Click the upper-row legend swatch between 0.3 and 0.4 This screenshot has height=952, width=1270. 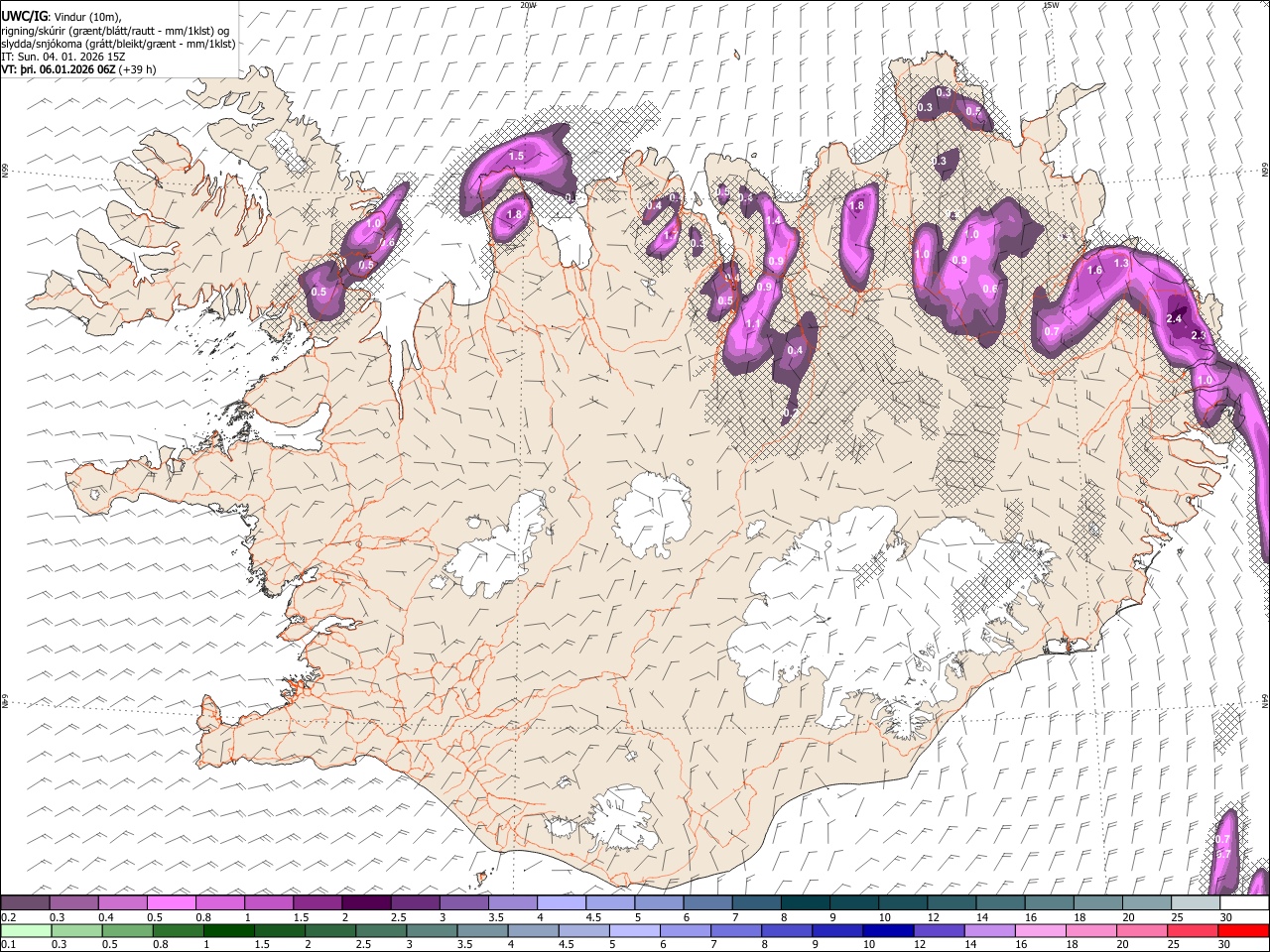(x=73, y=902)
